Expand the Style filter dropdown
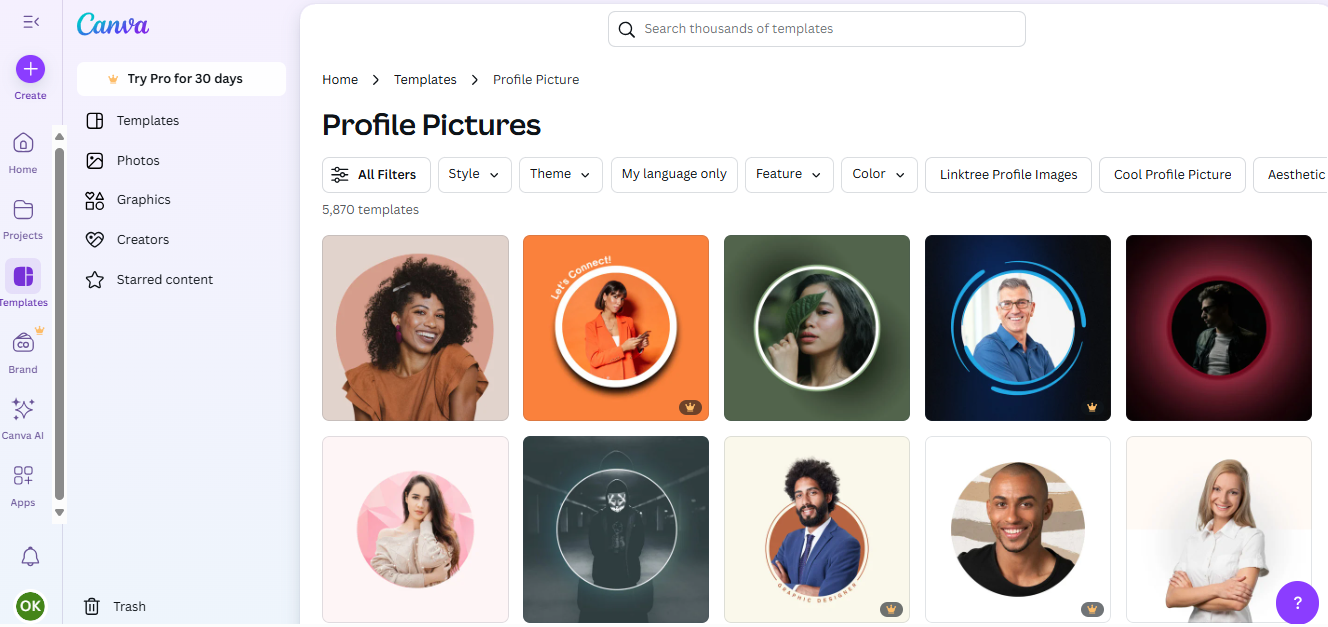 pyautogui.click(x=474, y=174)
